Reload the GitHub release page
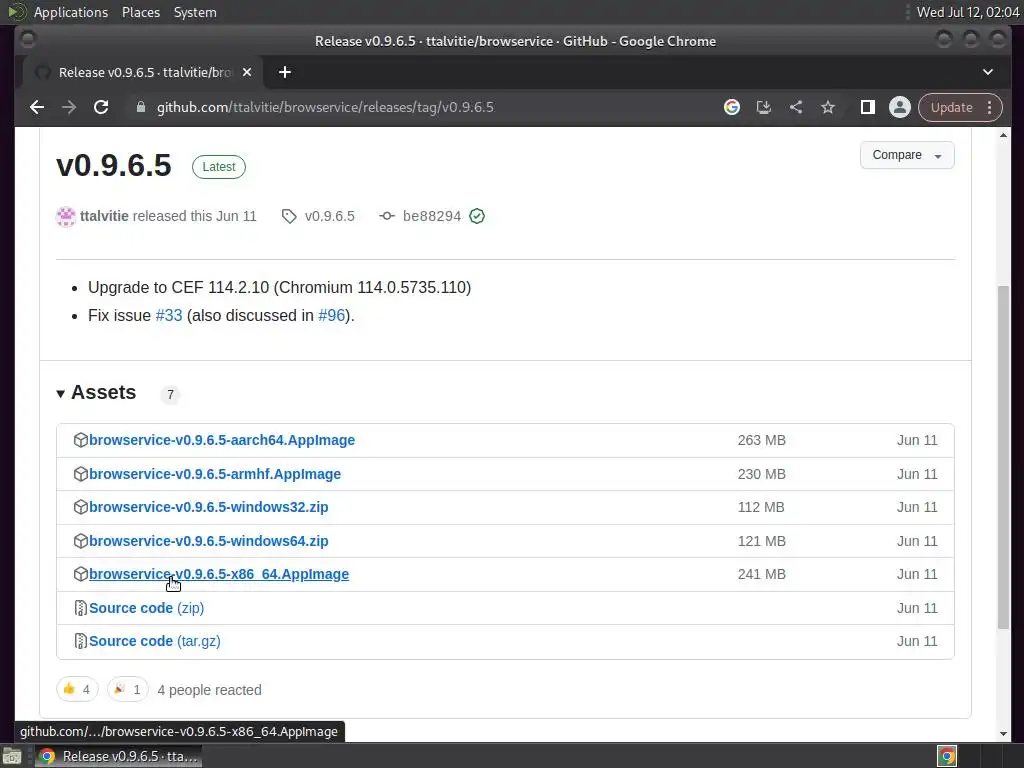Screen dimensions: 1024x768 [x=101, y=107]
